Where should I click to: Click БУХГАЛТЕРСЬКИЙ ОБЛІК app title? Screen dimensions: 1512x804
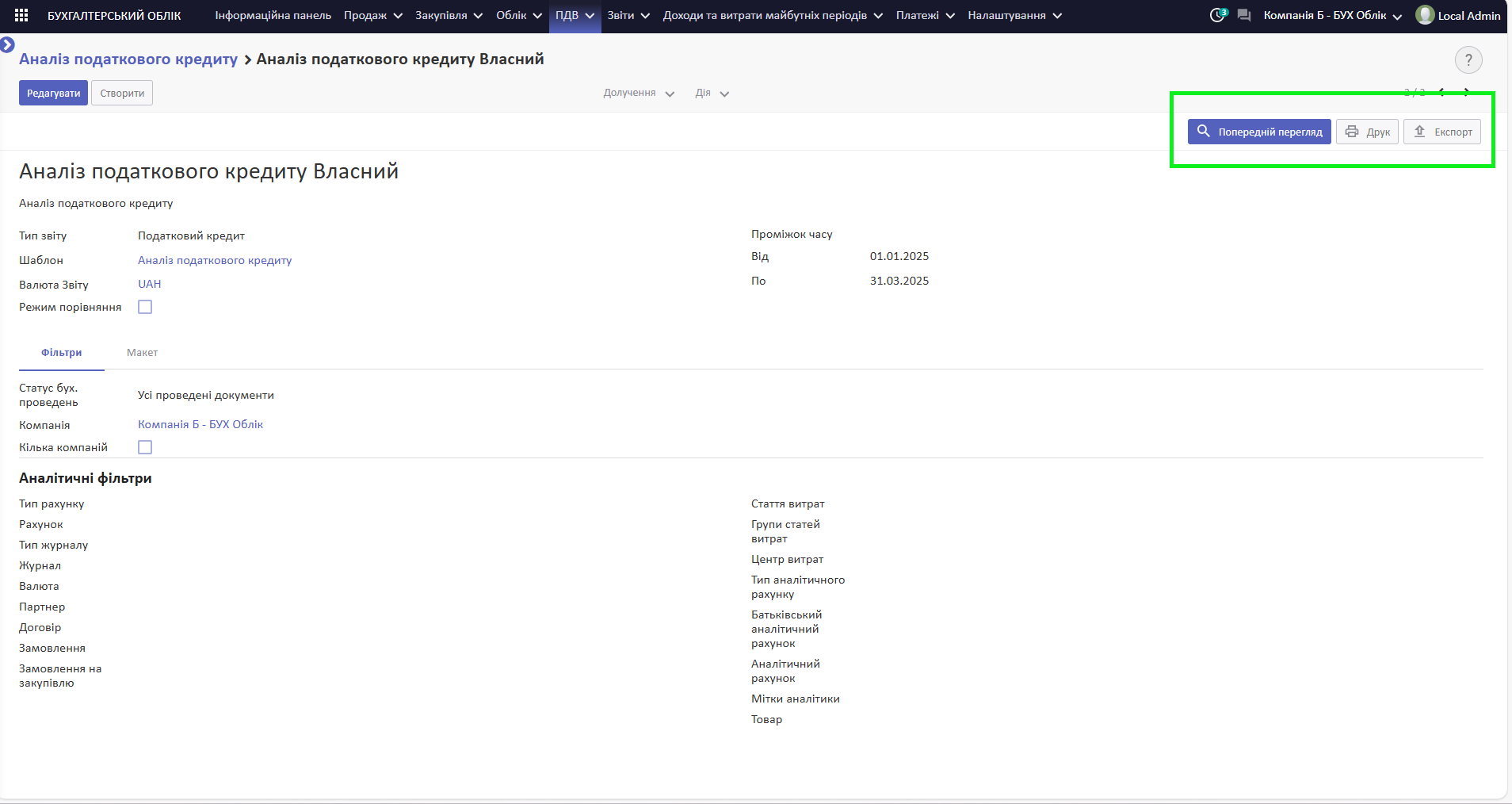(x=114, y=15)
